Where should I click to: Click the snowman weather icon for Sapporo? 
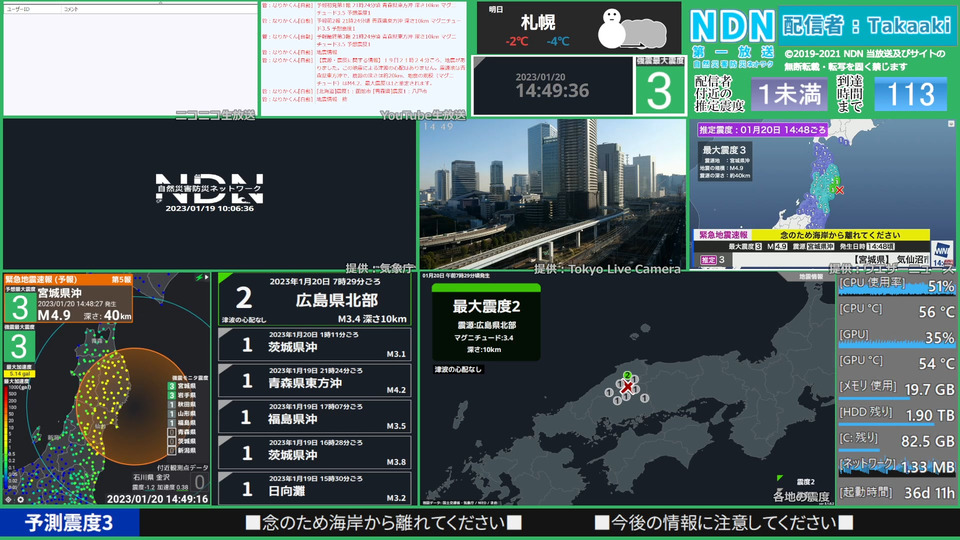[631, 29]
